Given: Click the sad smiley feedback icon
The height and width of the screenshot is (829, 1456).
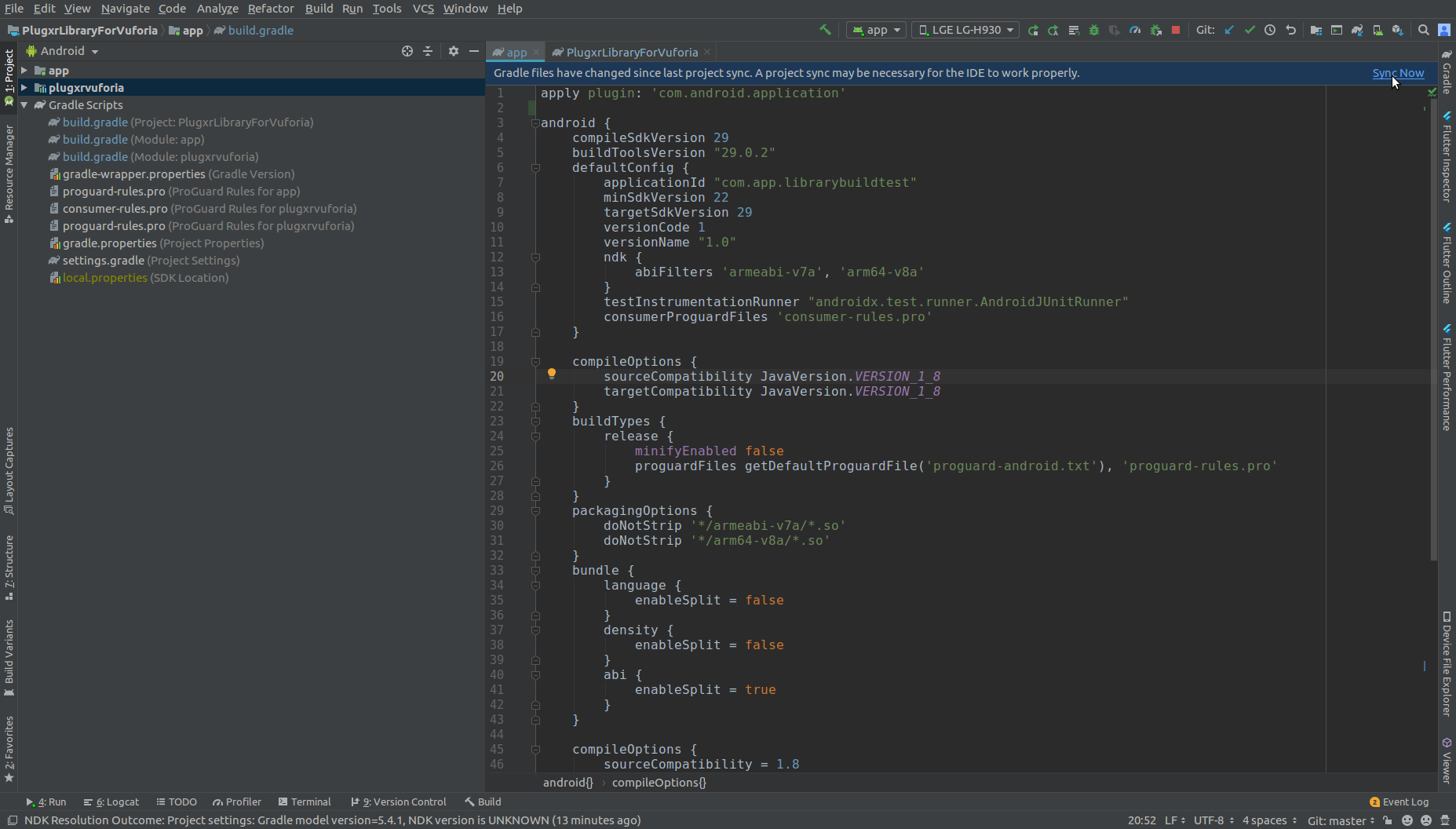Looking at the screenshot, I should click(1426, 820).
